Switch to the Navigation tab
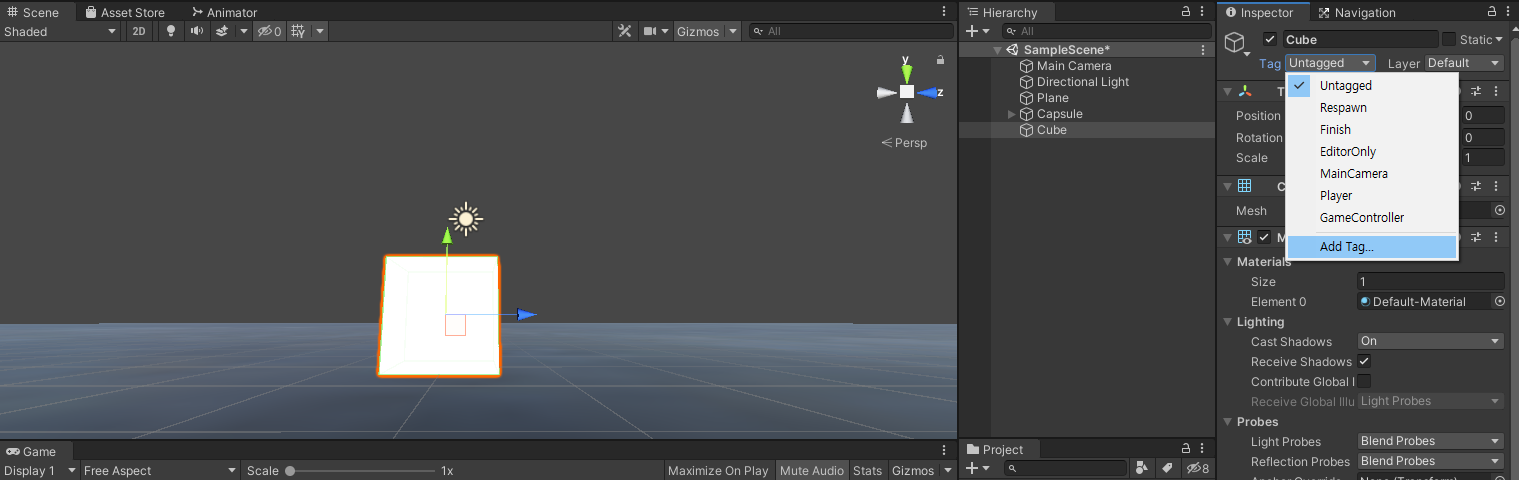The height and width of the screenshot is (480, 1519). tap(1357, 12)
